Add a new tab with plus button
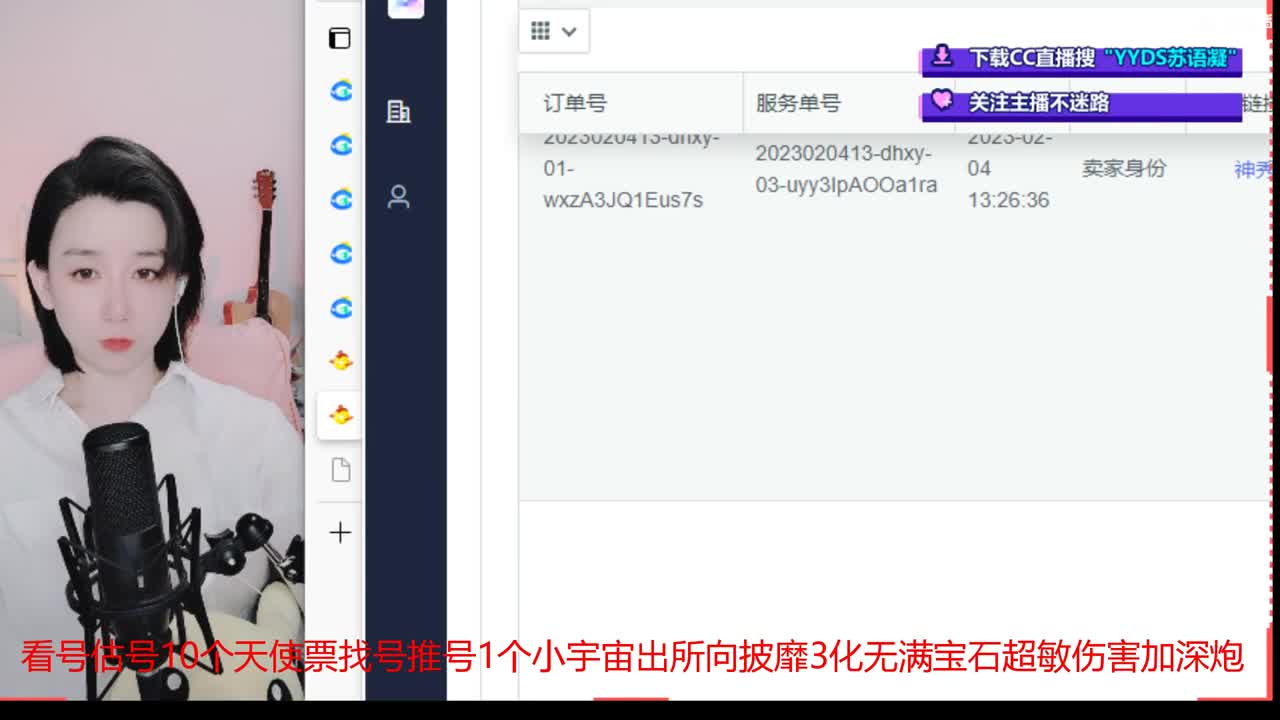 coord(340,533)
